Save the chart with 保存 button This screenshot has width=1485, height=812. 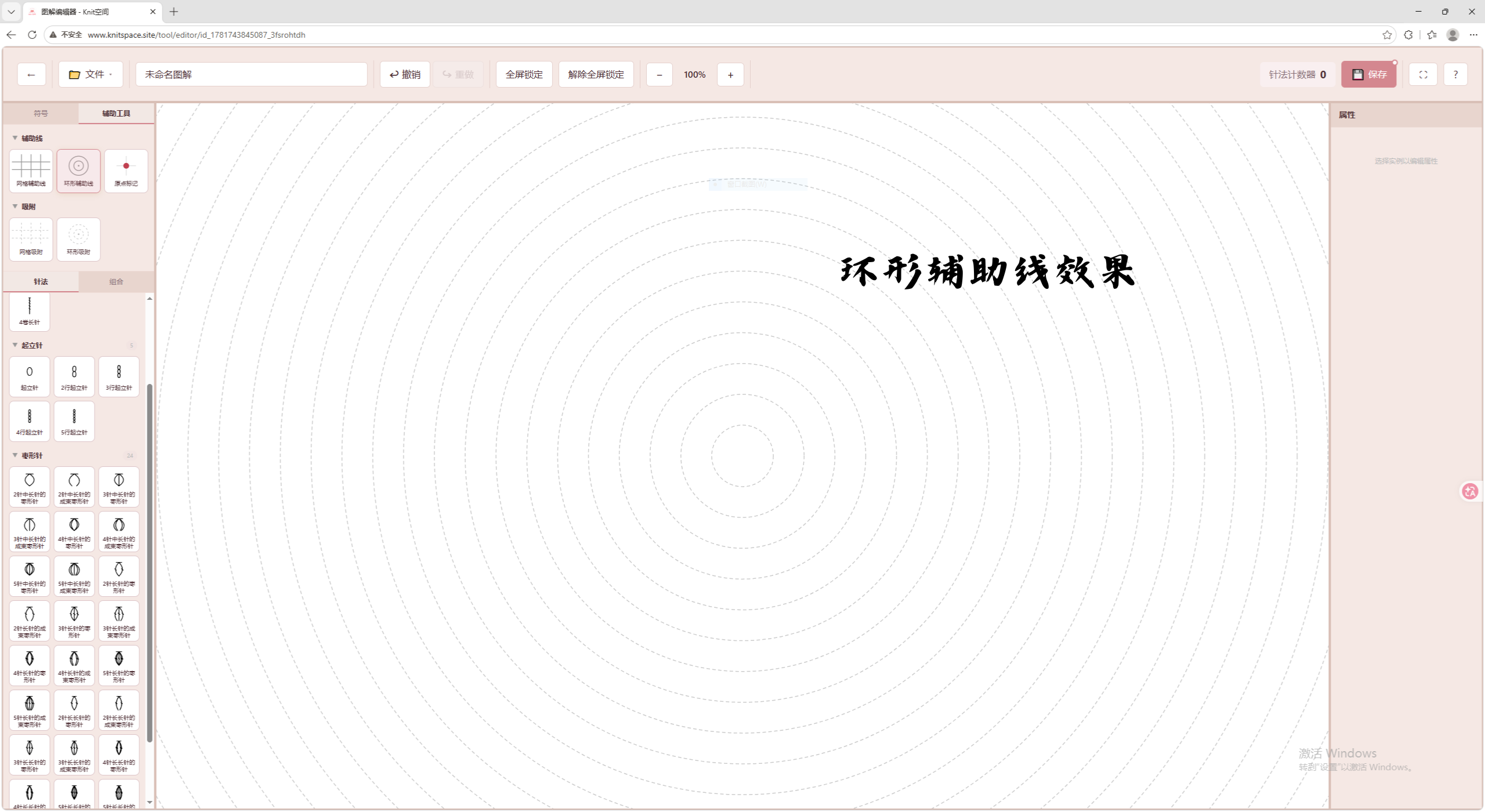tap(1368, 74)
